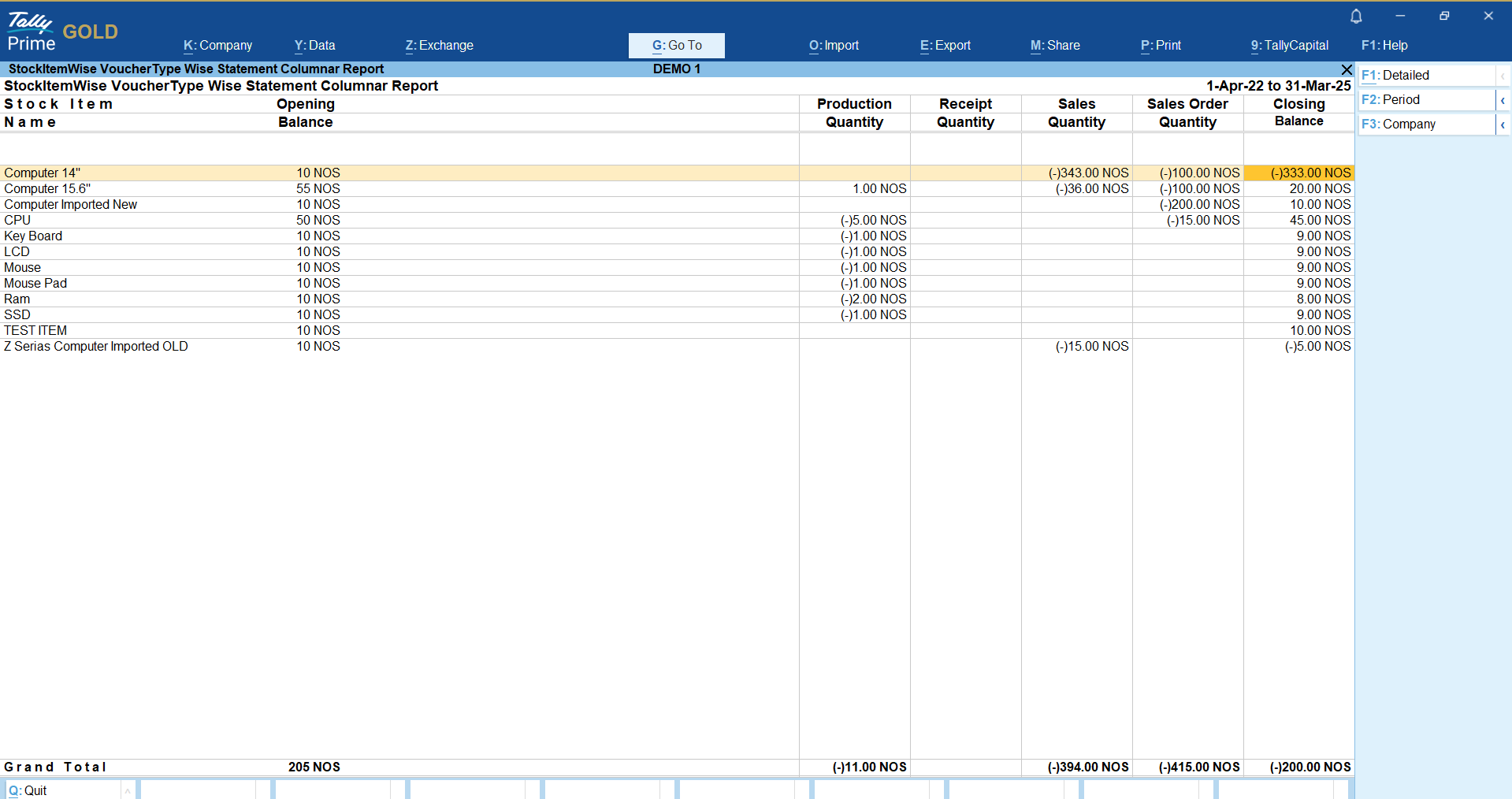This screenshot has height=799, width=1512.
Task: Click the G: Go To button
Action: 676,46
